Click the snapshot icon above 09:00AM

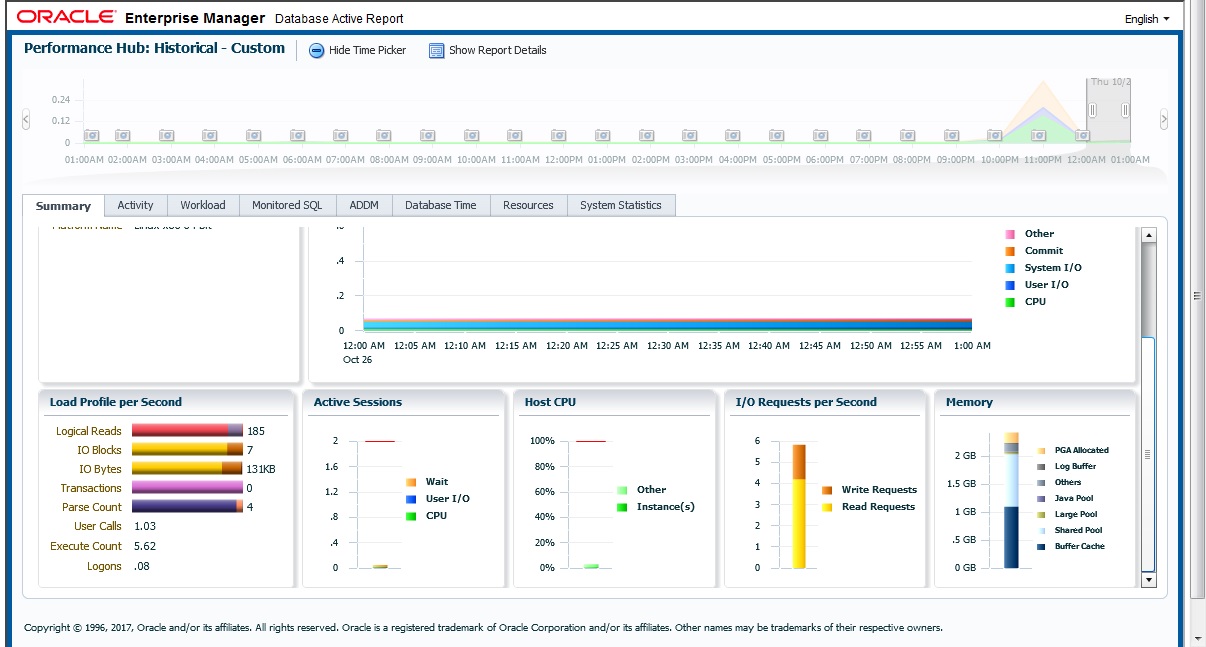tap(427, 135)
